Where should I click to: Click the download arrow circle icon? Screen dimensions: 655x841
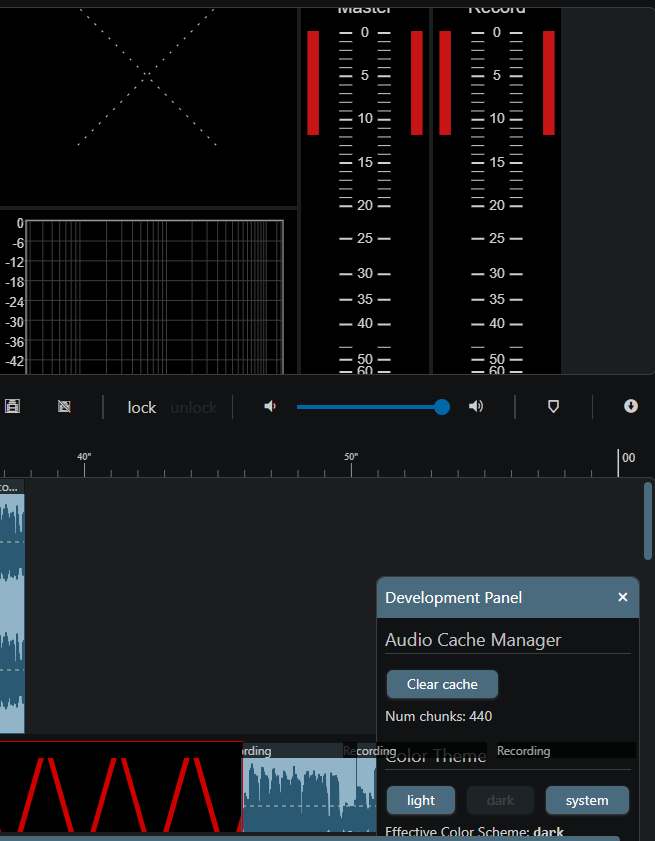coord(631,406)
